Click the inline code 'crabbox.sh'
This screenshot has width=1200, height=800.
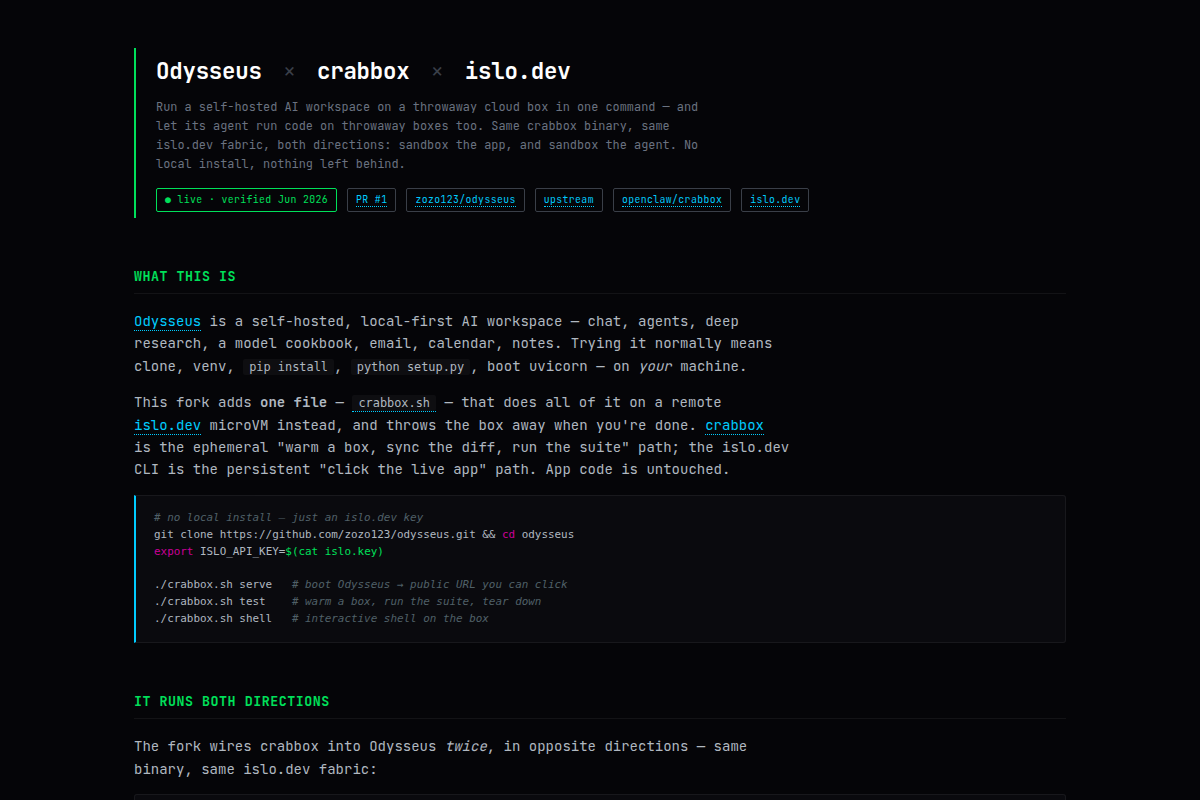coord(394,403)
